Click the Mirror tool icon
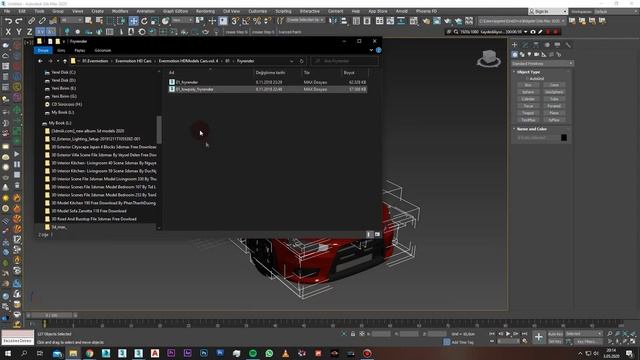Screen dimensions: 640x360 [x=333, y=21]
